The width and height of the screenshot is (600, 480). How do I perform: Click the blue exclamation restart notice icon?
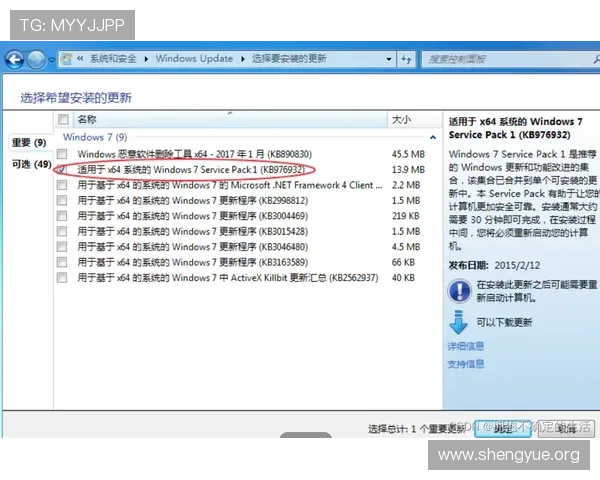tap(459, 291)
